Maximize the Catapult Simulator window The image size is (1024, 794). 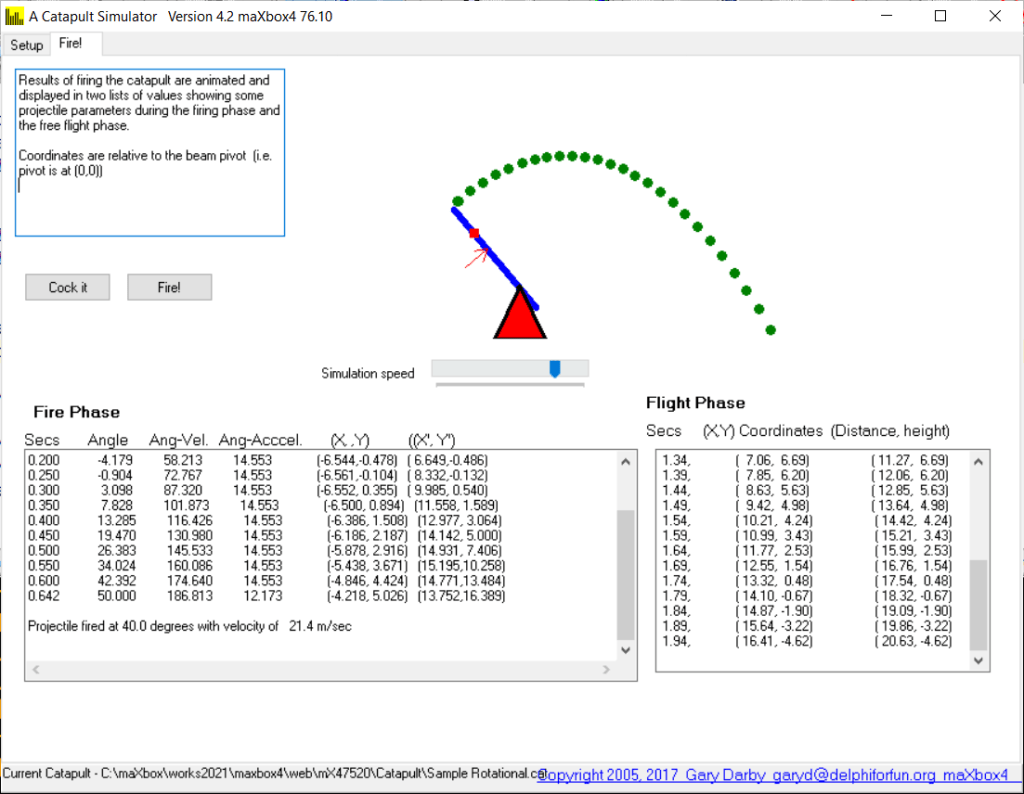click(x=940, y=16)
